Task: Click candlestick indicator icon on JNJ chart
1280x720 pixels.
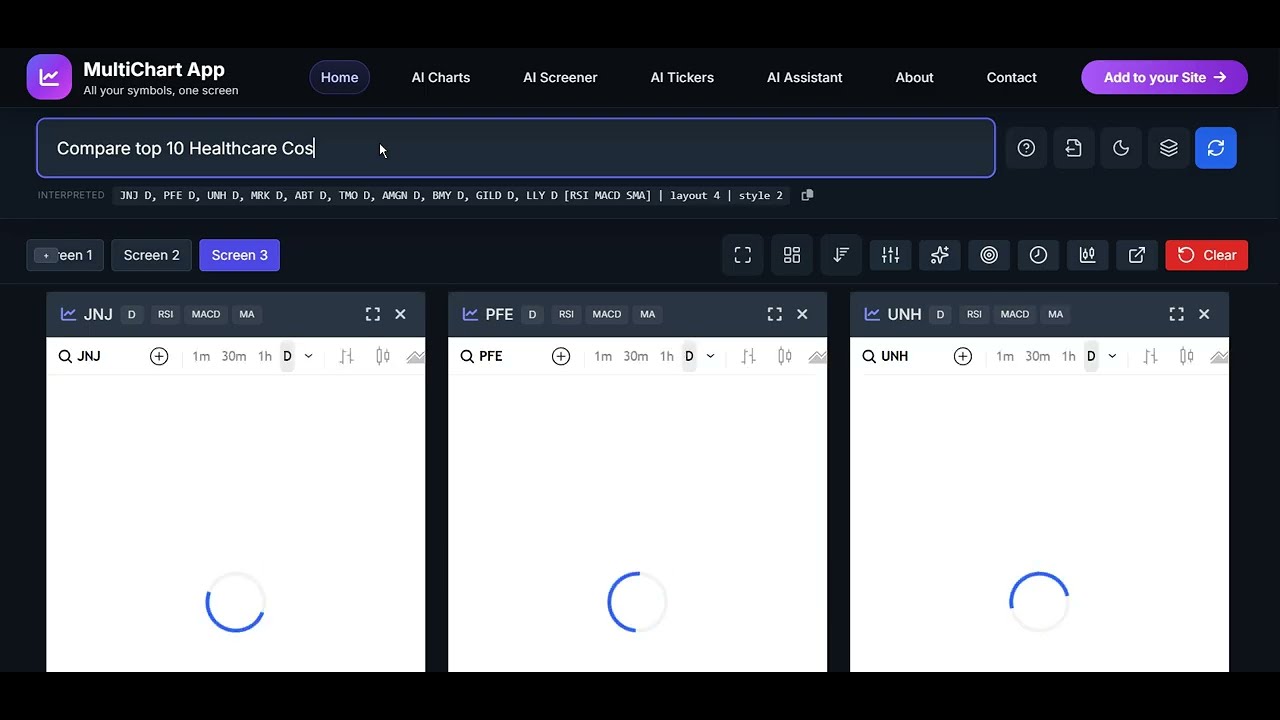Action: pyautogui.click(x=383, y=356)
